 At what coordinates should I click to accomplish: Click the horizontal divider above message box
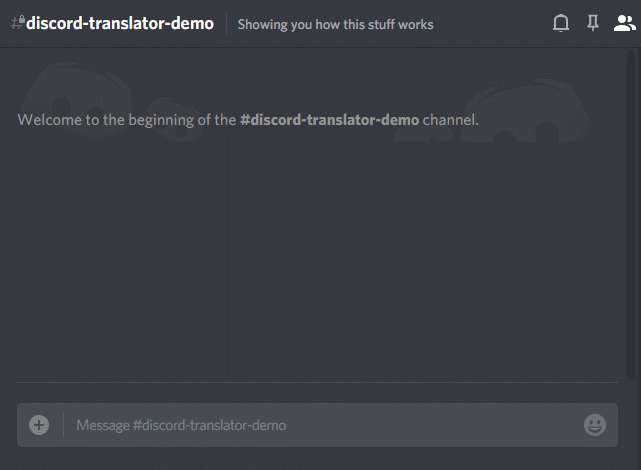[x=317, y=382]
